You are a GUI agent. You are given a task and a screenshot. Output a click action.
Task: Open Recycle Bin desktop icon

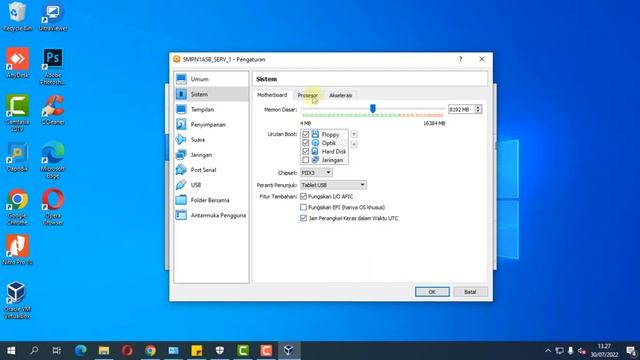17,16
